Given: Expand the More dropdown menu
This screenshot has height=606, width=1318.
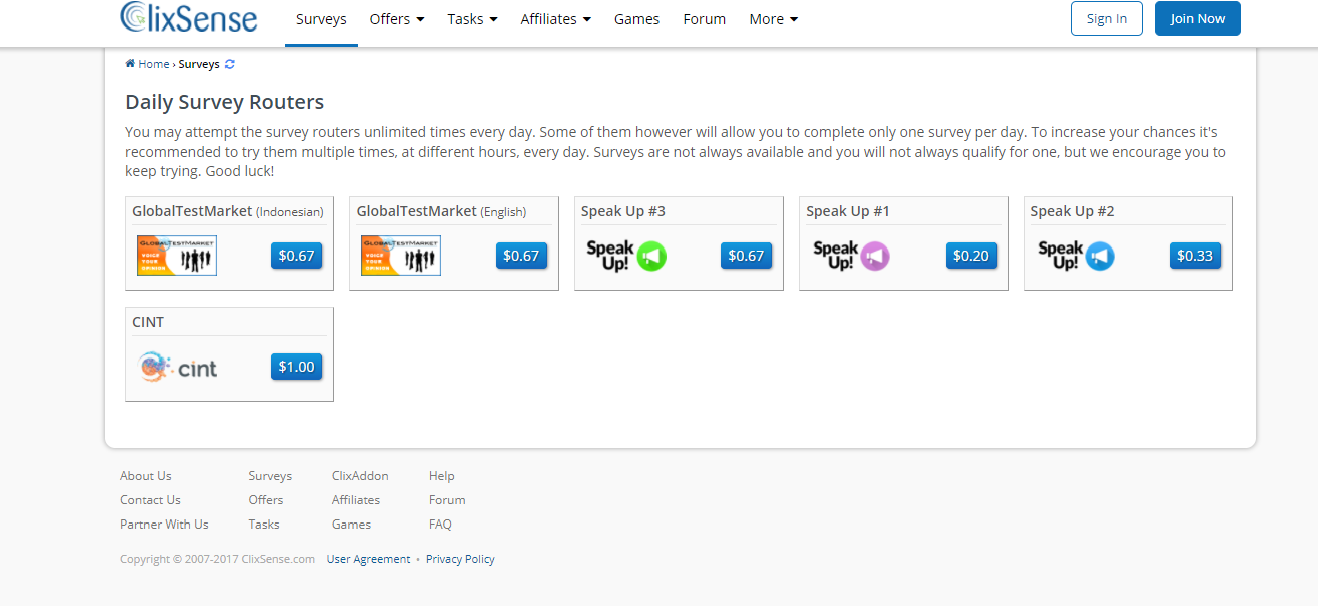Looking at the screenshot, I should 774,19.
